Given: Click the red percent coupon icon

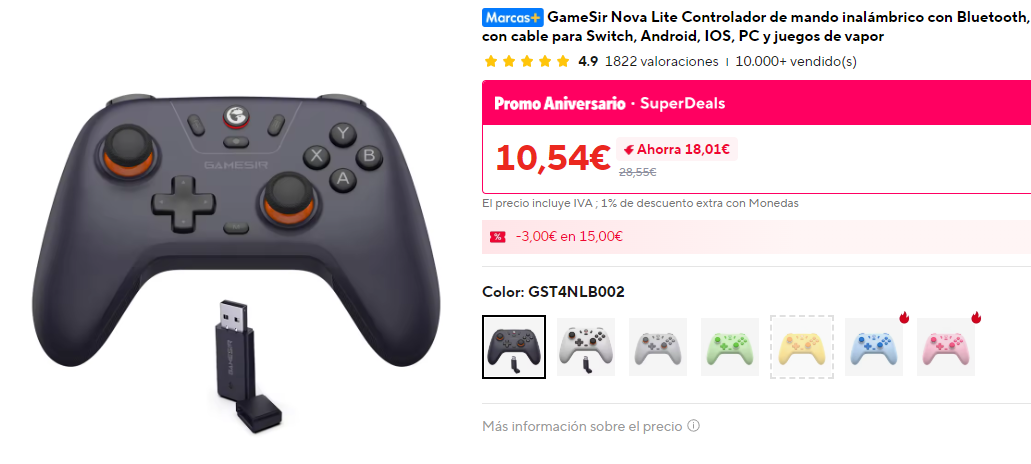Looking at the screenshot, I should tap(498, 237).
